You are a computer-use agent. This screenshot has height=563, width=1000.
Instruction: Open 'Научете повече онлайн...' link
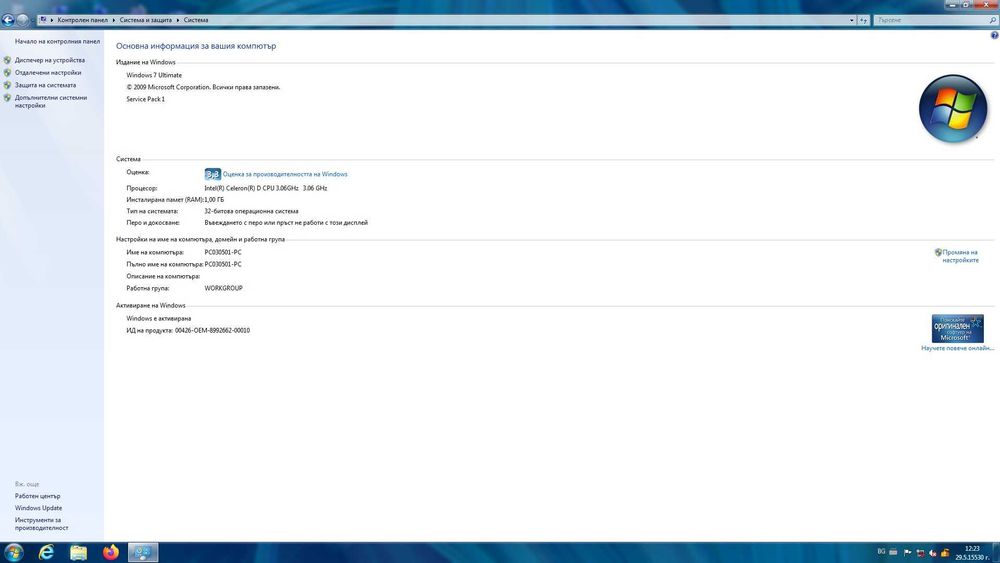[x=957, y=348]
